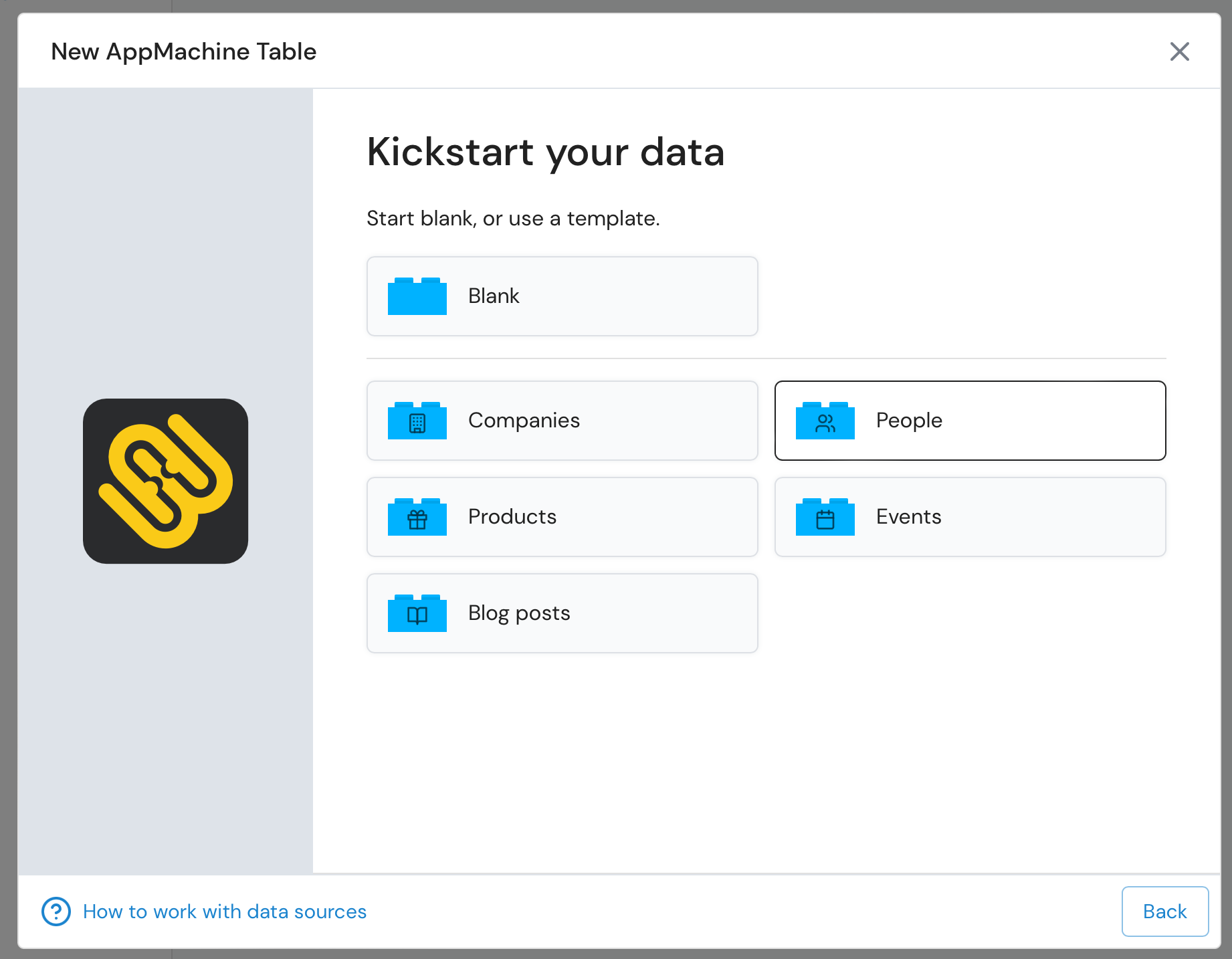The height and width of the screenshot is (959, 1232).
Task: Open How to work with data sources
Action: click(x=225, y=912)
